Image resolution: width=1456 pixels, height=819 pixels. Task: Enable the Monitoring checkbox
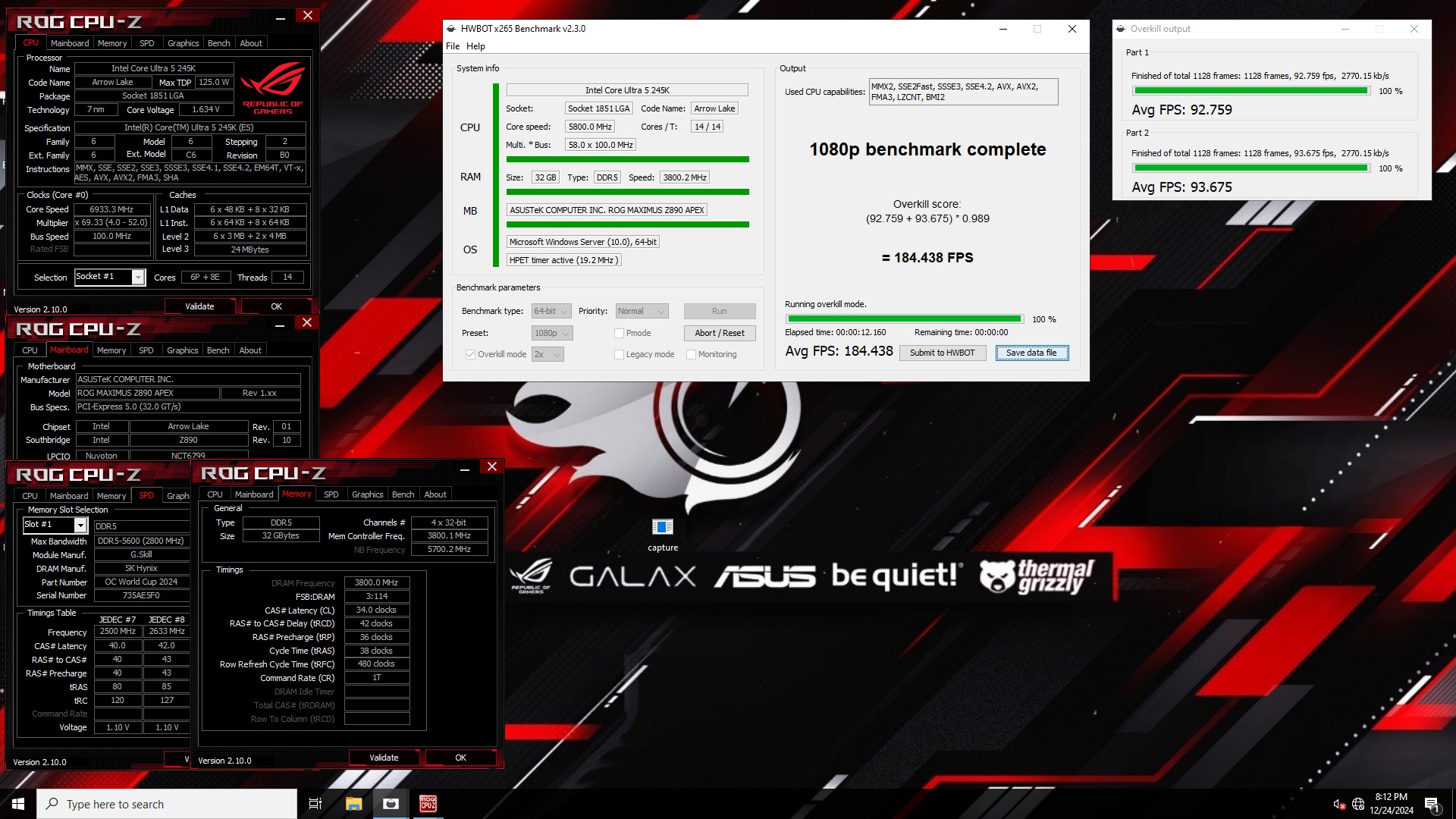[691, 354]
